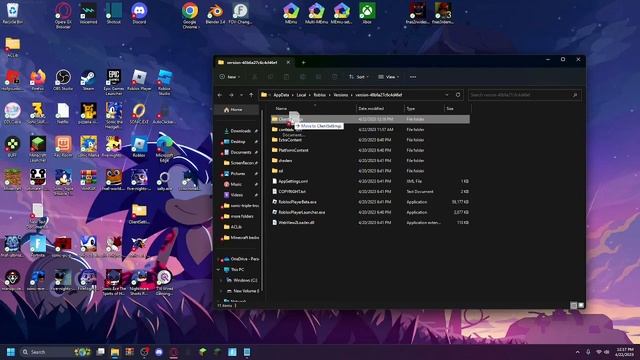This screenshot has height=360, width=640.
Task: Collapse the This PC tree node
Action: pyautogui.click(x=218, y=270)
